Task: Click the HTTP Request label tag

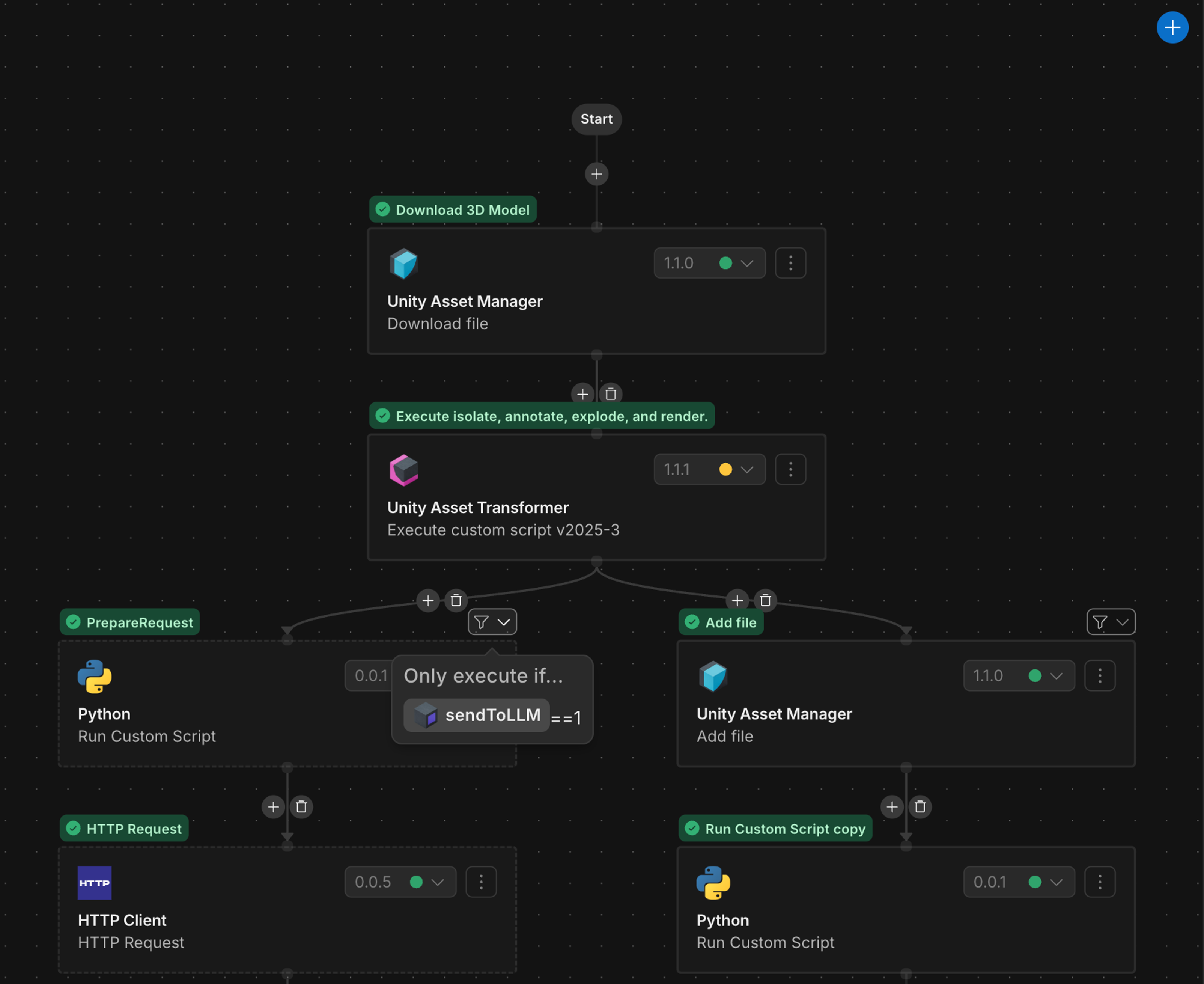Action: pos(124,829)
